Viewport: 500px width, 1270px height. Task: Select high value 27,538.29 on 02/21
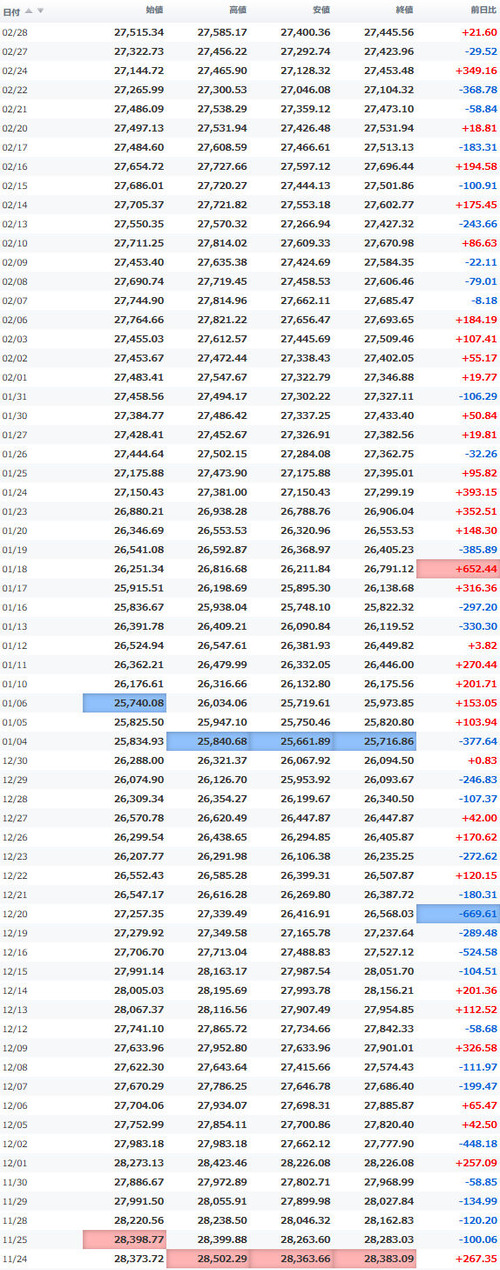(x=222, y=107)
